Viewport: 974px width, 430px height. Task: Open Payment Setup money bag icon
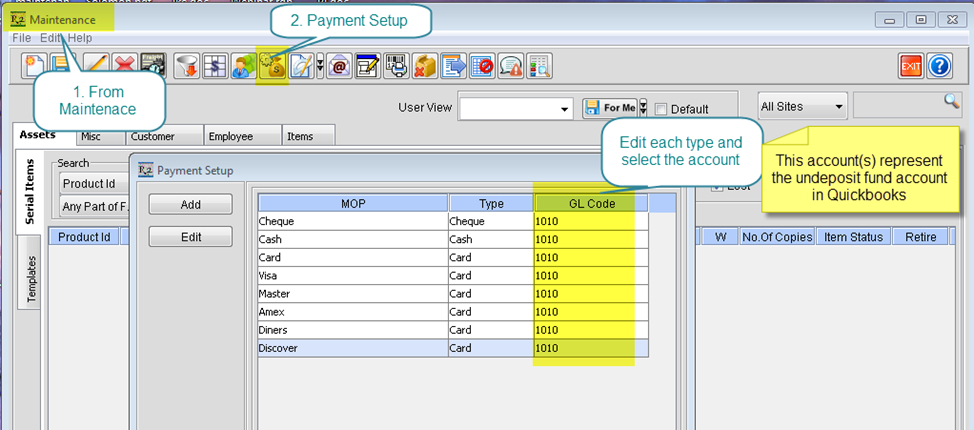(271, 67)
